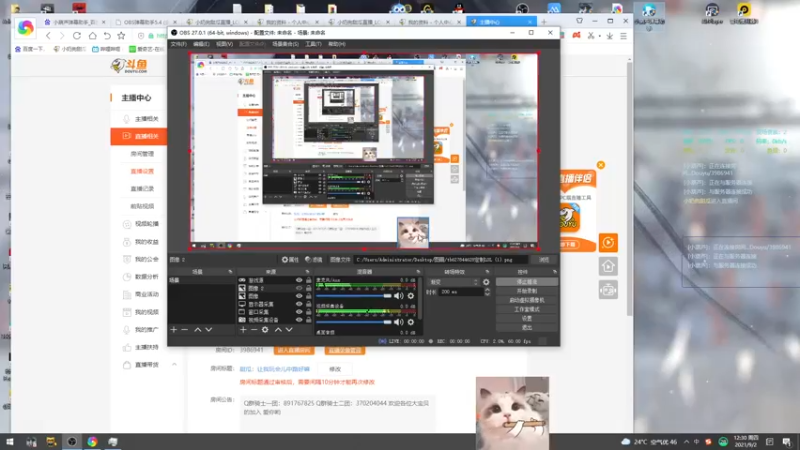This screenshot has height=450, width=800.
Task: Close the orange 直播伴侣 ad popup
Action: click(601, 165)
